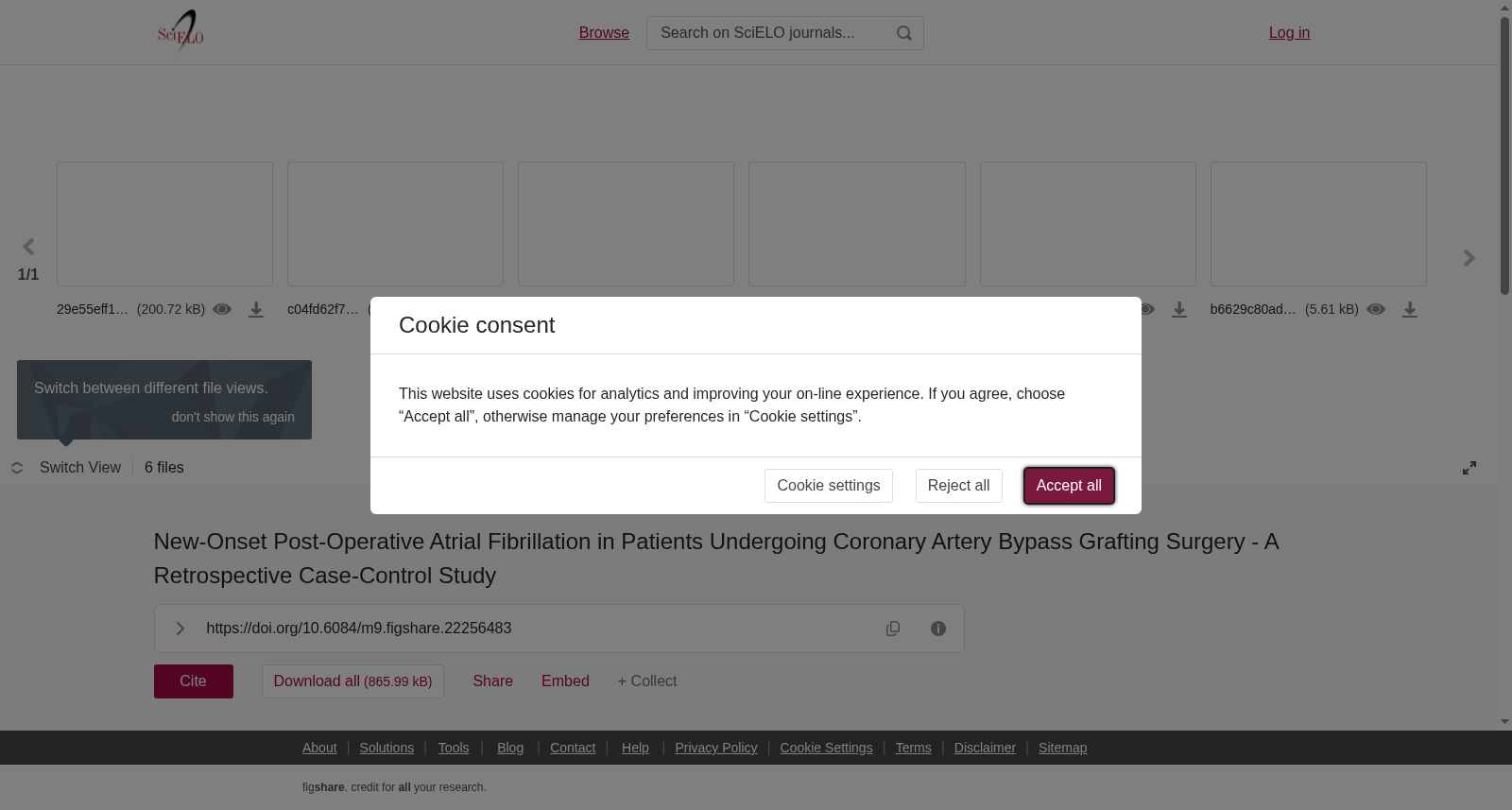Preview the b6629c80ad file with eye icon
The height and width of the screenshot is (810, 1512).
click(1376, 309)
